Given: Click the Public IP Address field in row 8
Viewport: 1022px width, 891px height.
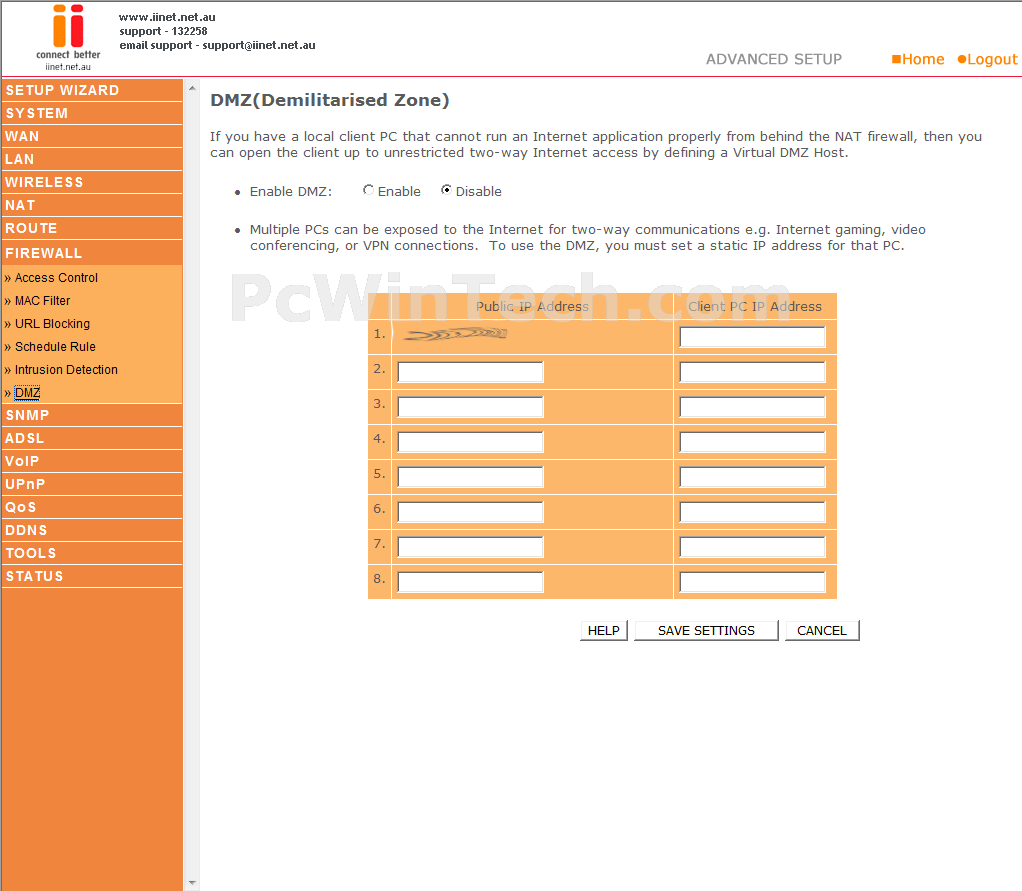Looking at the screenshot, I should (x=470, y=582).
